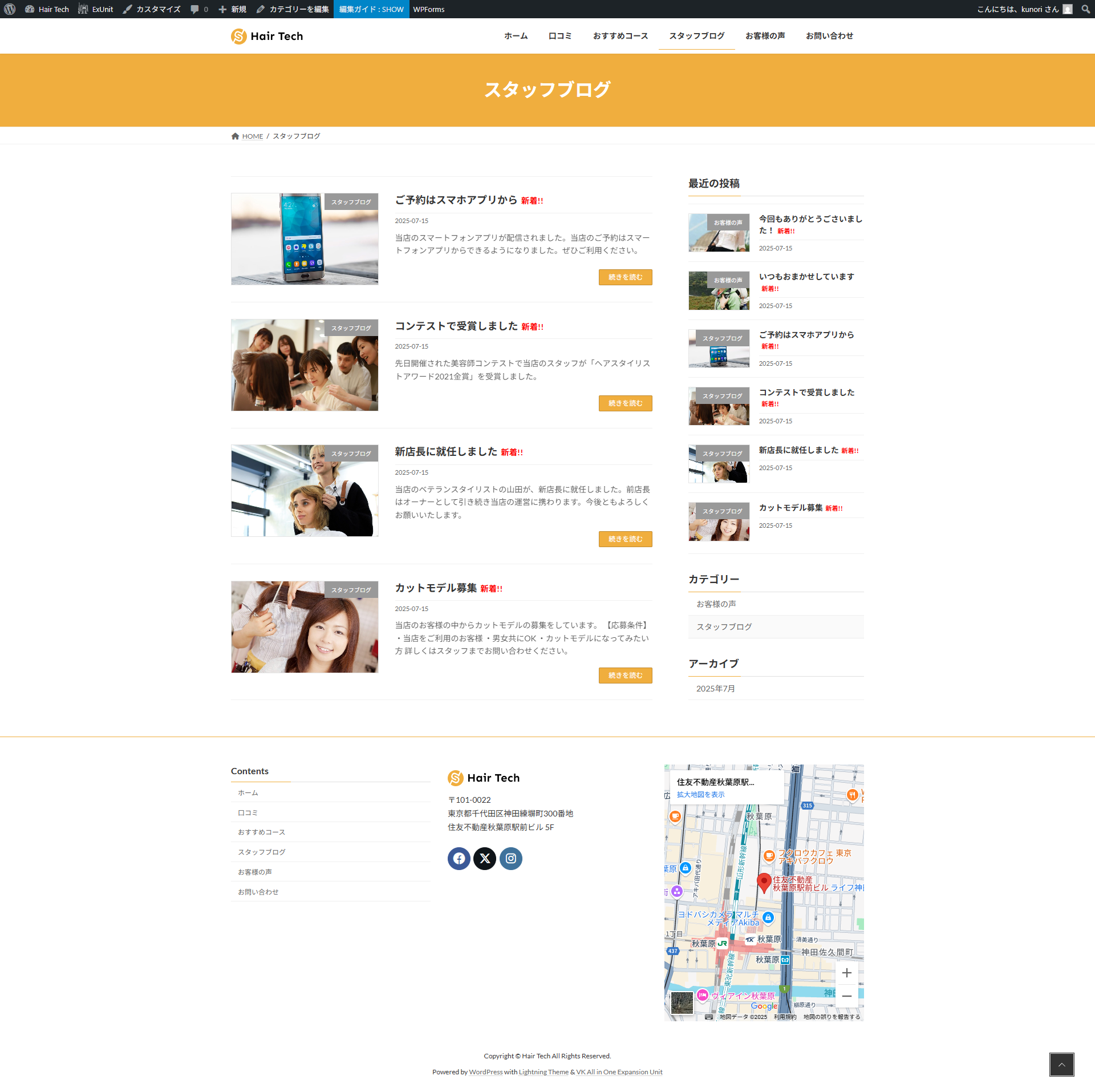Screen dimensions: 1095x1092
Task: Click the home icon in breadcrumb
Action: (235, 136)
